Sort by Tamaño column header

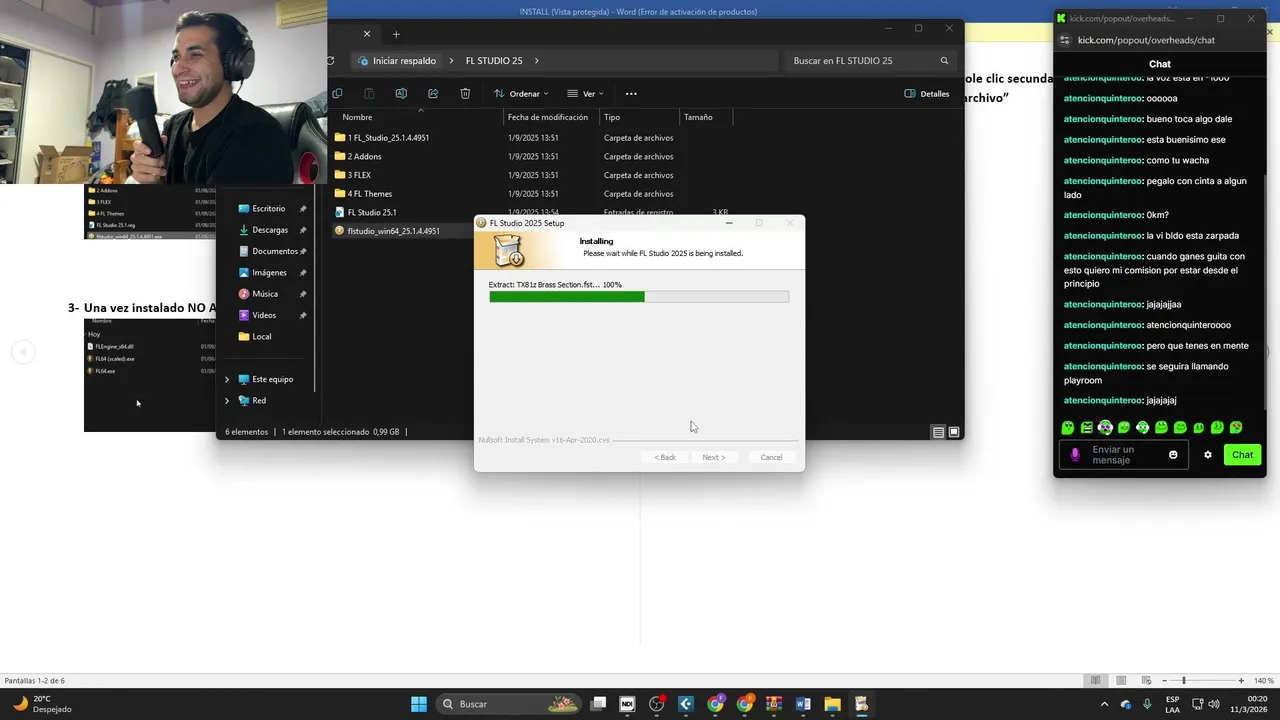point(698,117)
